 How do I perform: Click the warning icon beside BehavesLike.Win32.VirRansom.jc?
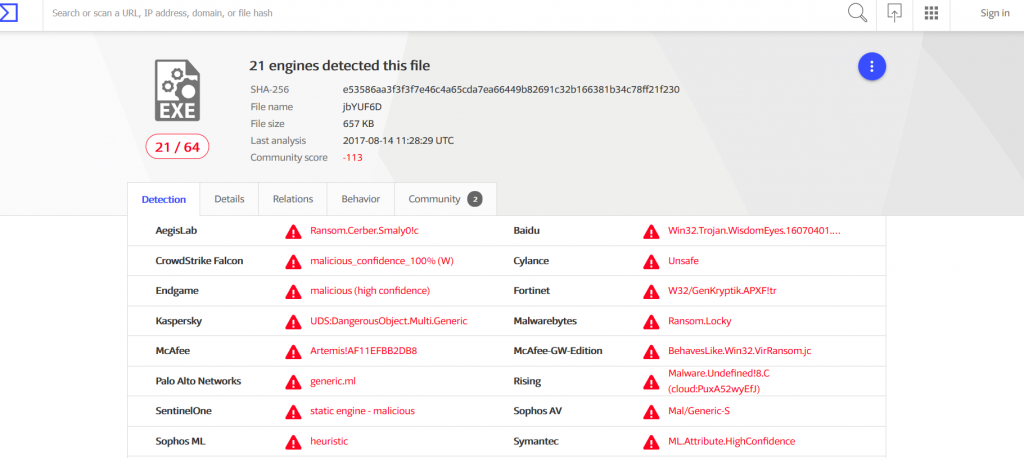click(x=651, y=352)
